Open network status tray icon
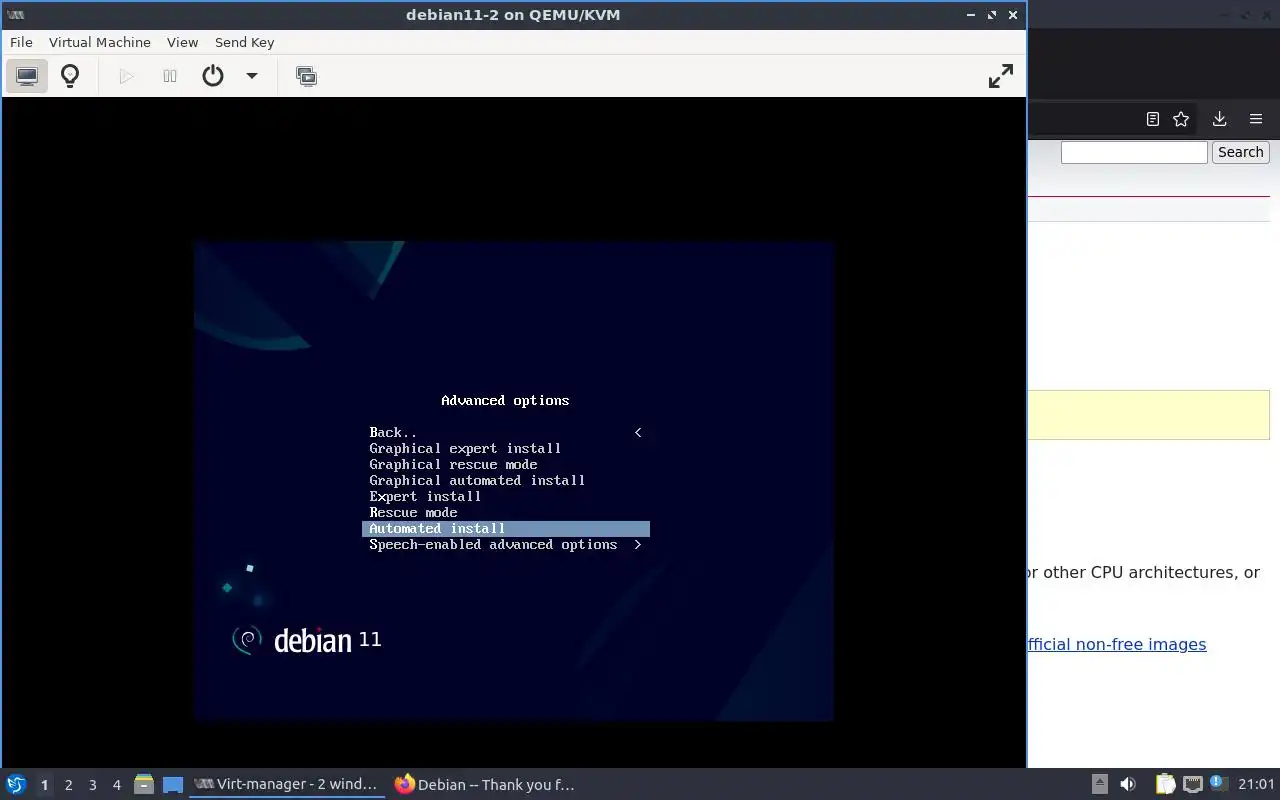Viewport: 1280px width, 800px height. point(1192,784)
